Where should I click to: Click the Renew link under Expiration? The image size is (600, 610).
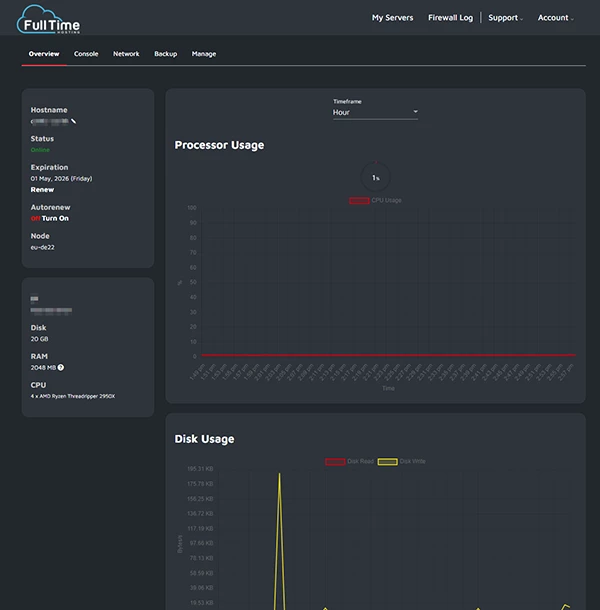click(x=42, y=188)
